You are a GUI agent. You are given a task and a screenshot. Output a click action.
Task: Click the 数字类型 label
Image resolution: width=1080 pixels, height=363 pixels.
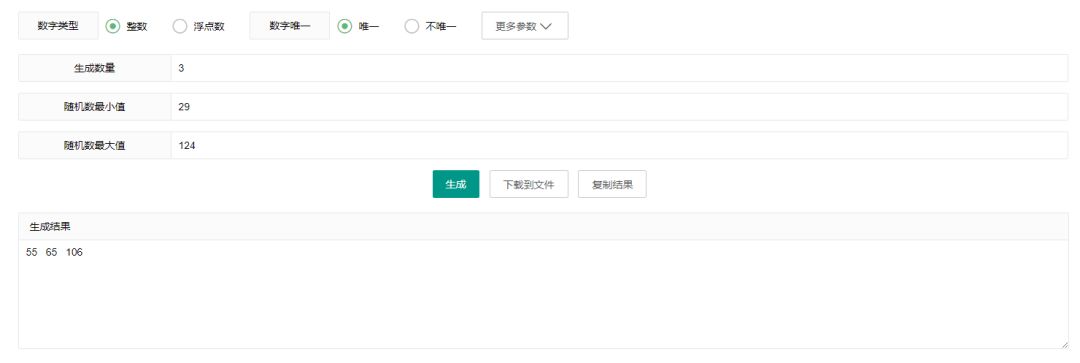[x=58, y=26]
